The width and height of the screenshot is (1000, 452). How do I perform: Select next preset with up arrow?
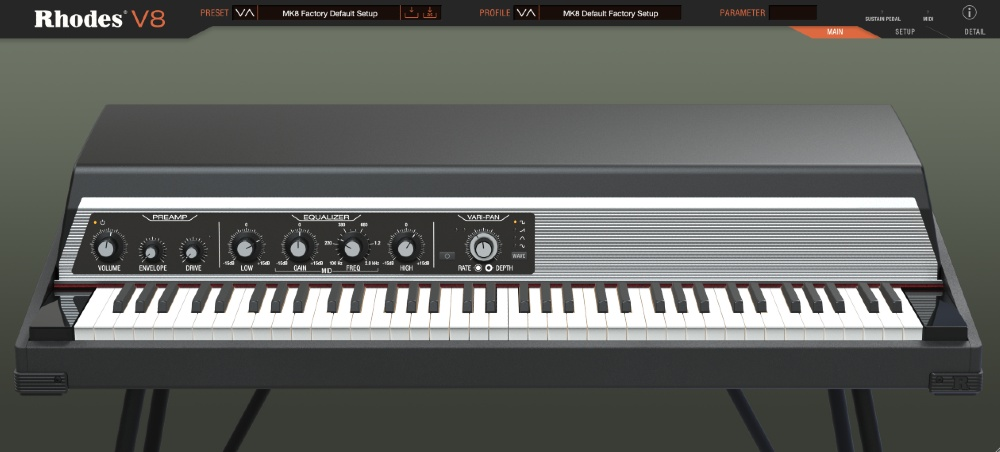(250, 13)
